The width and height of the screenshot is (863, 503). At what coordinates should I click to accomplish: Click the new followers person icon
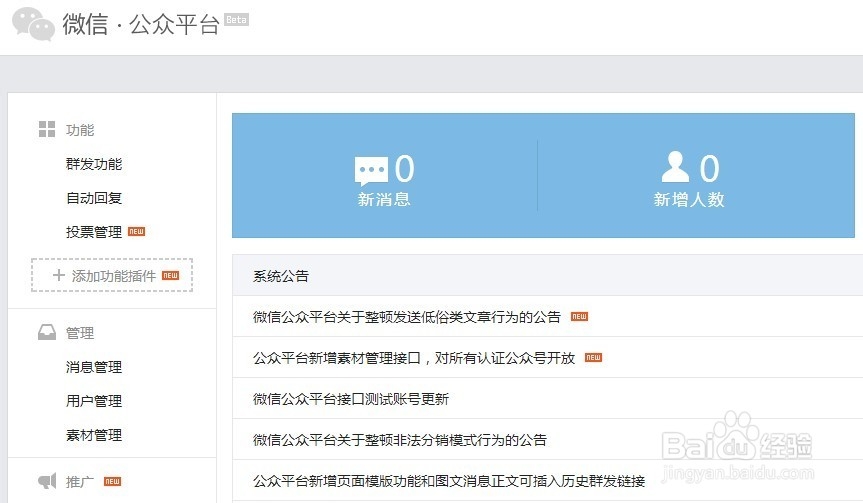(675, 167)
